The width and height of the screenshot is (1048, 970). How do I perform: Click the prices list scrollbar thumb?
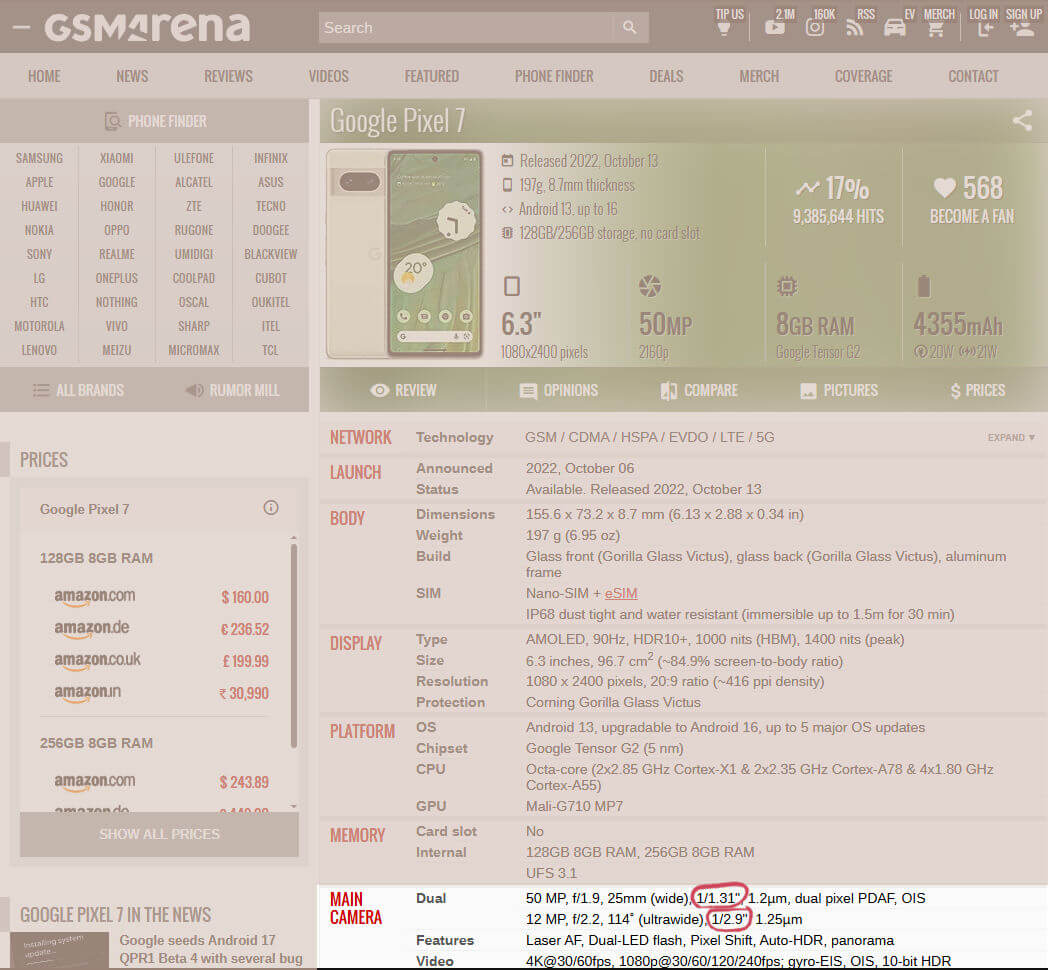(x=293, y=646)
